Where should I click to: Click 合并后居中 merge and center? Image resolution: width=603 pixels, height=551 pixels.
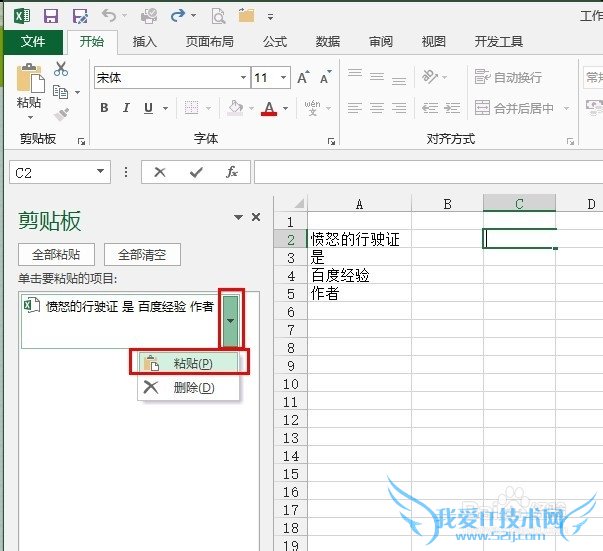pyautogui.click(x=514, y=108)
